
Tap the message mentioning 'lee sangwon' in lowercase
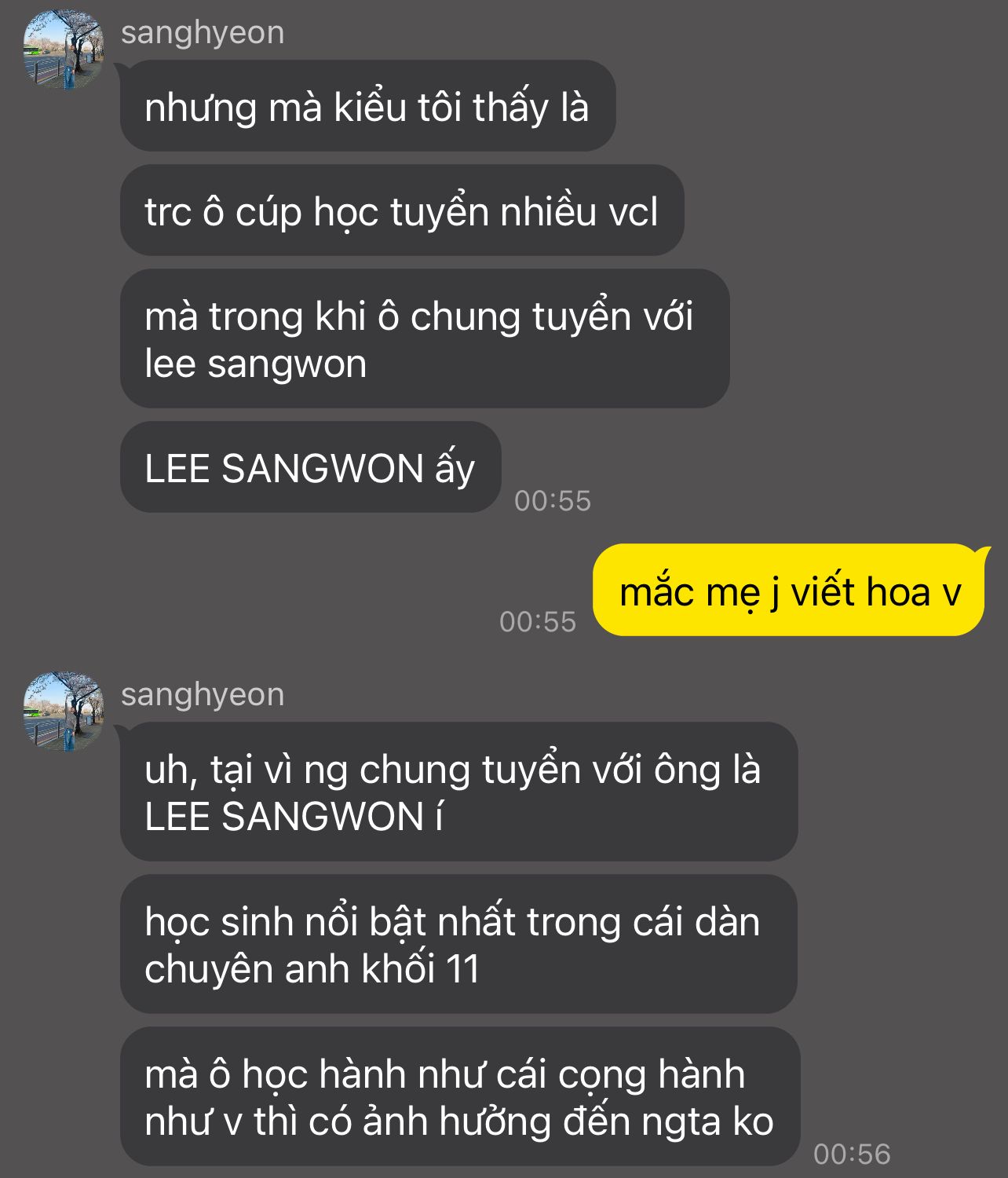[x=425, y=338]
